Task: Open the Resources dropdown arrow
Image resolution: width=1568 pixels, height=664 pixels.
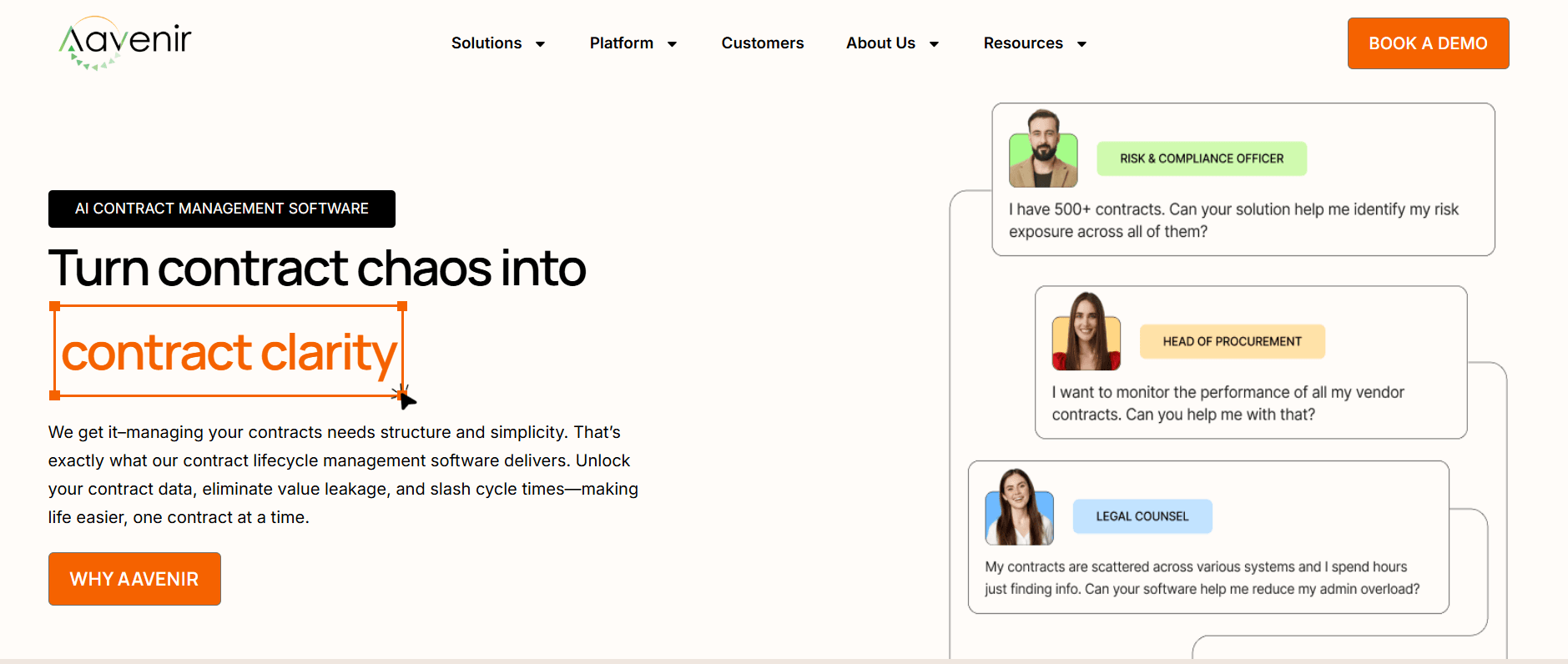Action: pyautogui.click(x=1081, y=44)
